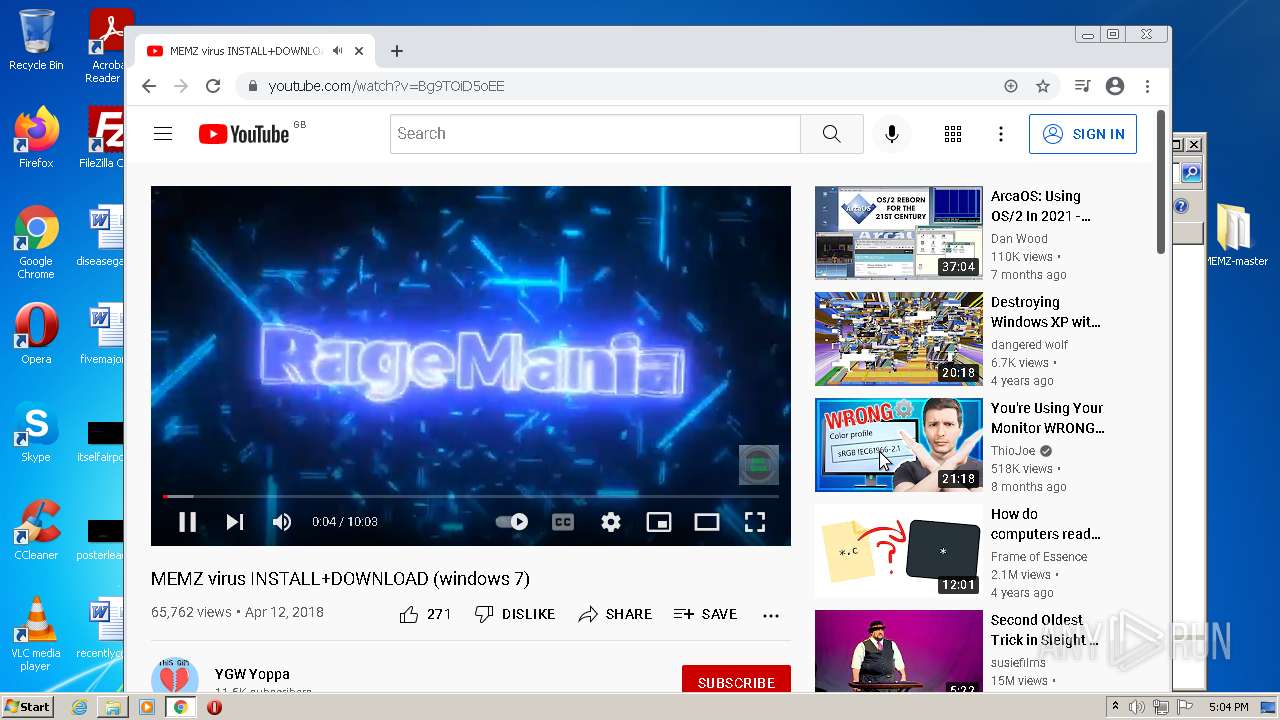Viewport: 1280px width, 720px height.
Task: Click the SIGN IN button
Action: pyautogui.click(x=1083, y=134)
